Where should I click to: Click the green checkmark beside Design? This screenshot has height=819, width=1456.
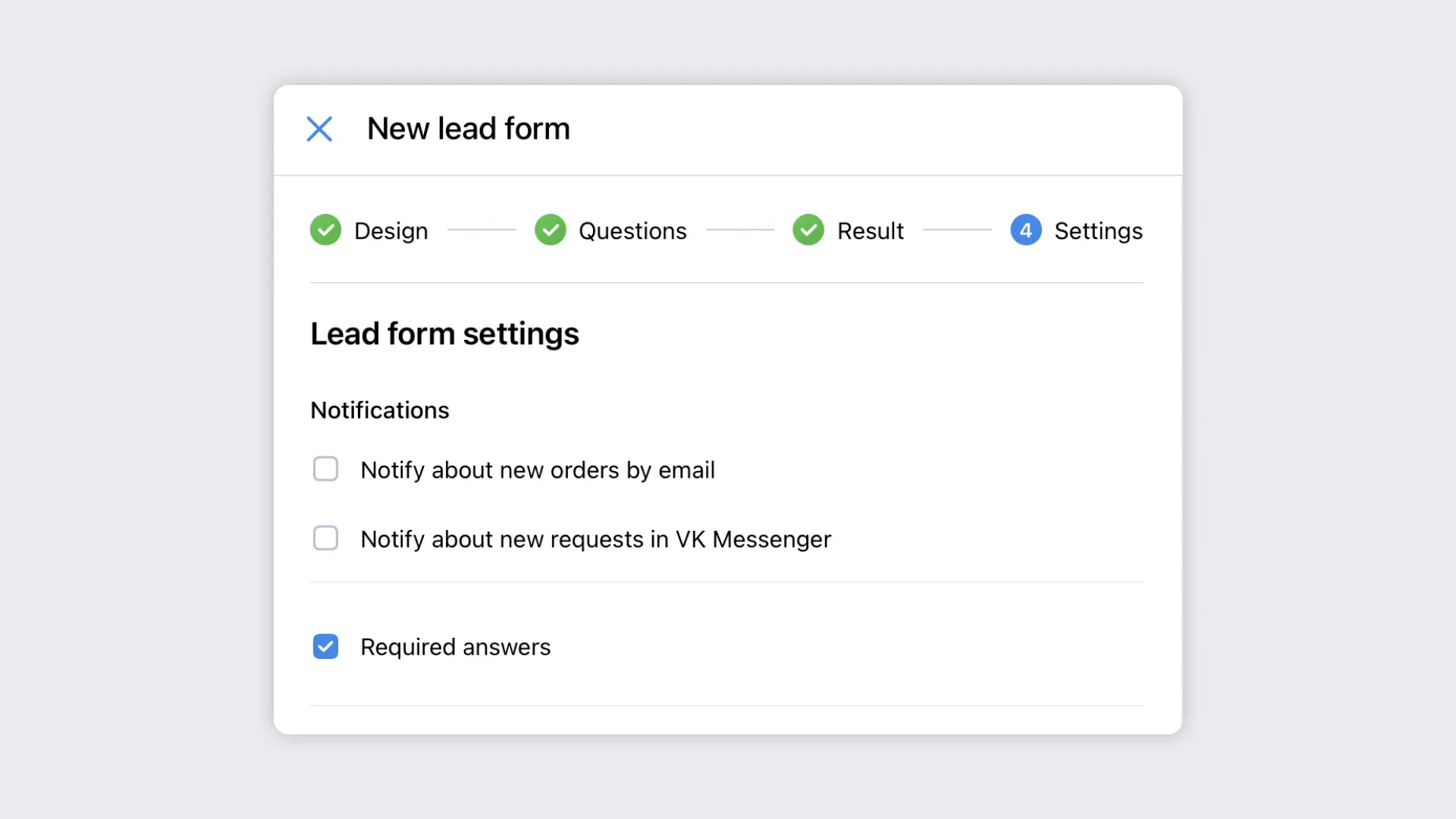point(325,230)
